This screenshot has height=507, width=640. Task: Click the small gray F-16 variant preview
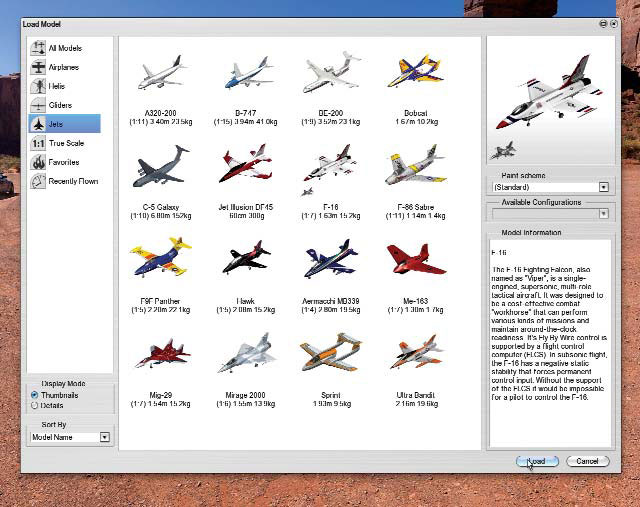point(503,151)
